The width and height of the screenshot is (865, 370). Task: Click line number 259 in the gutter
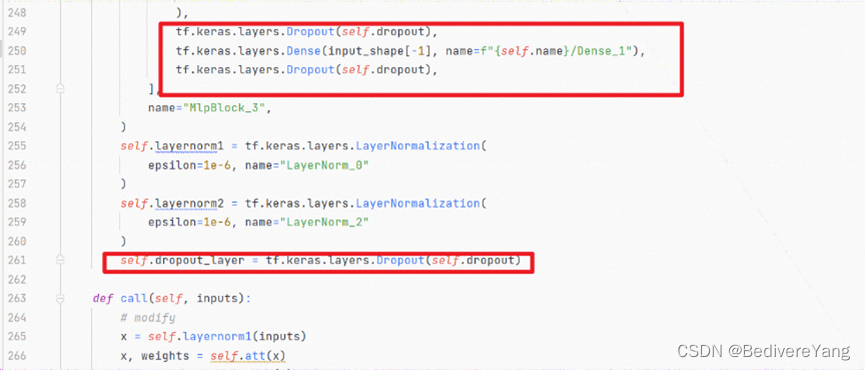tap(17, 222)
